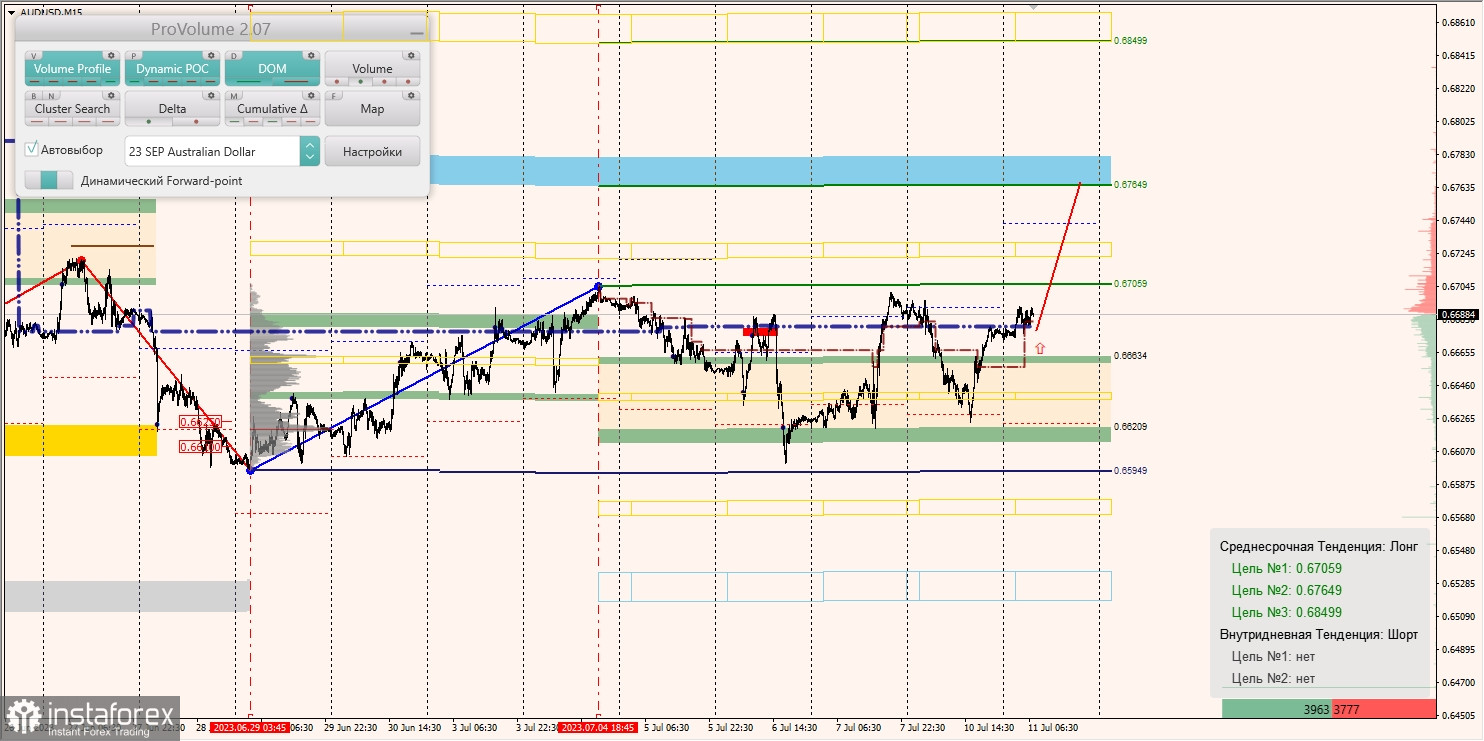Toggle the Cluster Search indicator
The width and height of the screenshot is (1484, 741).
(72, 109)
